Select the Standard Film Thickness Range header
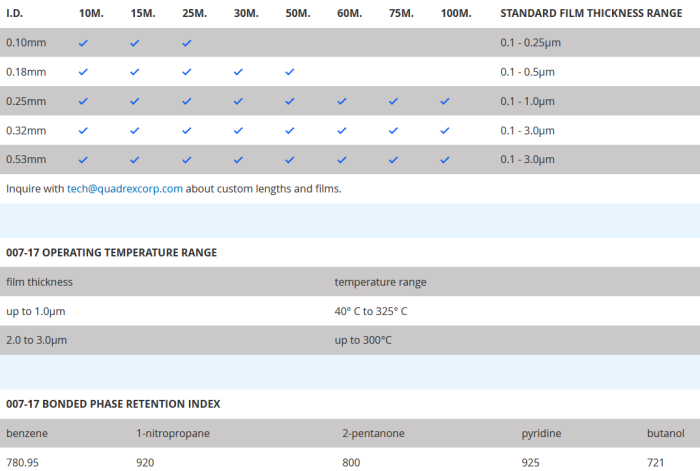 pos(591,13)
